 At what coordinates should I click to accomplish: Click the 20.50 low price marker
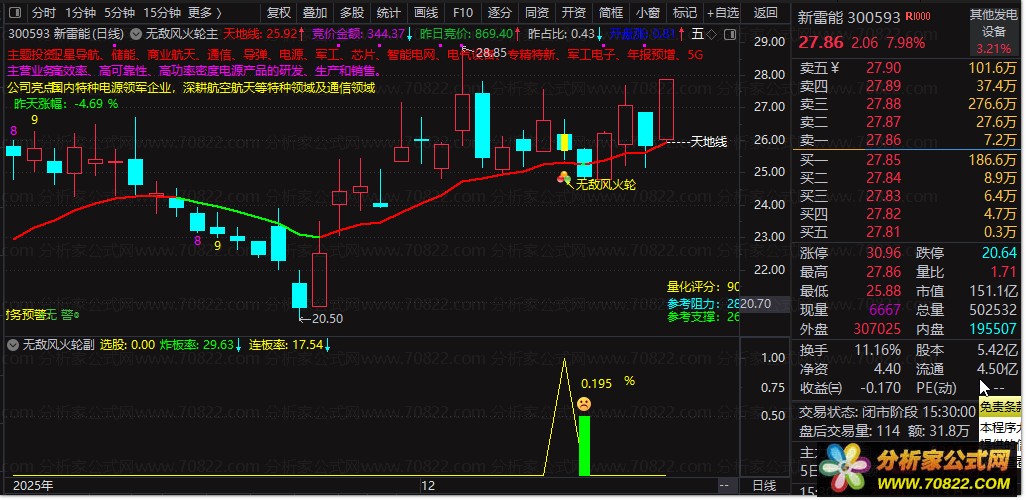click(327, 318)
